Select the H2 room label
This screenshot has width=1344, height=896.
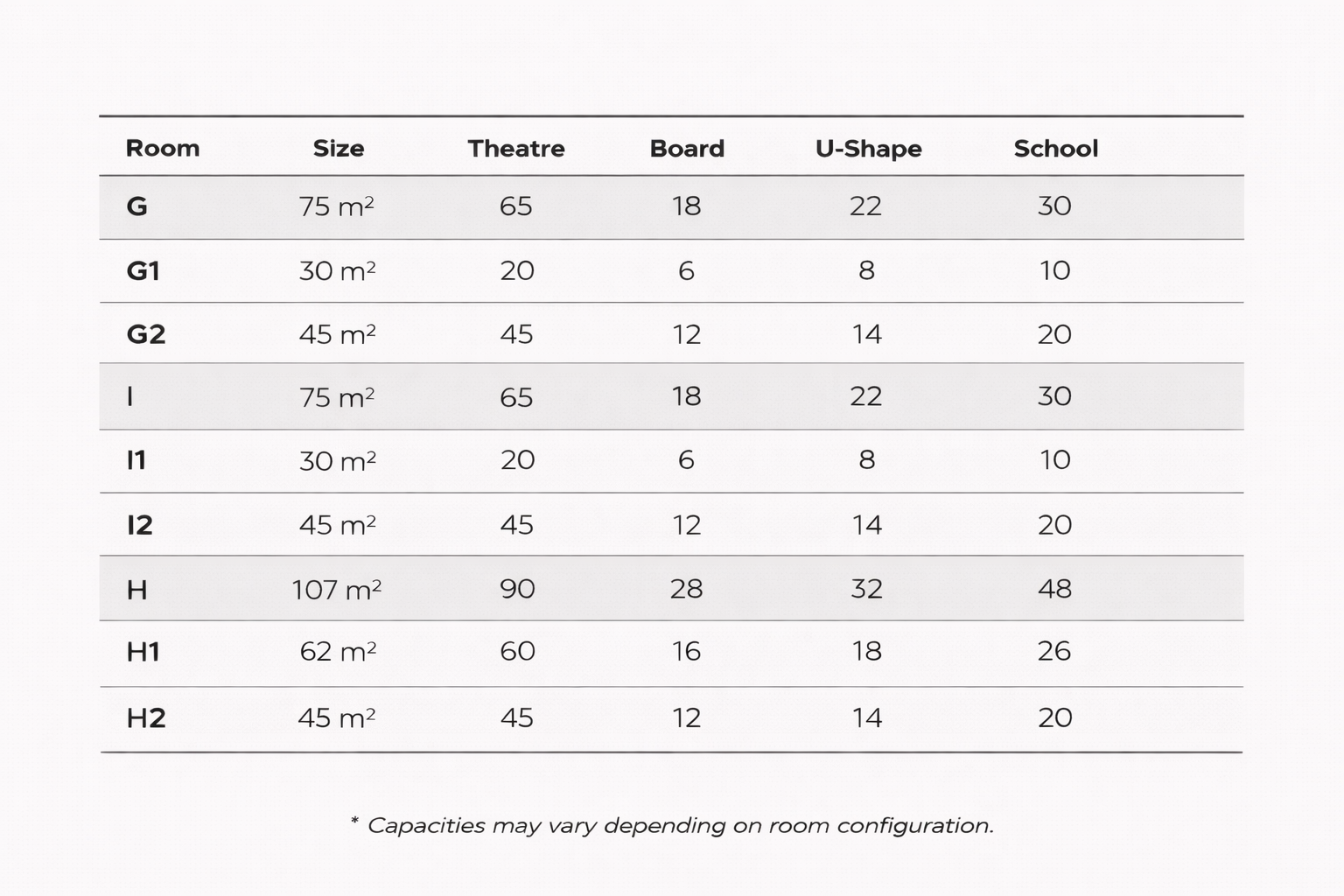tap(146, 718)
